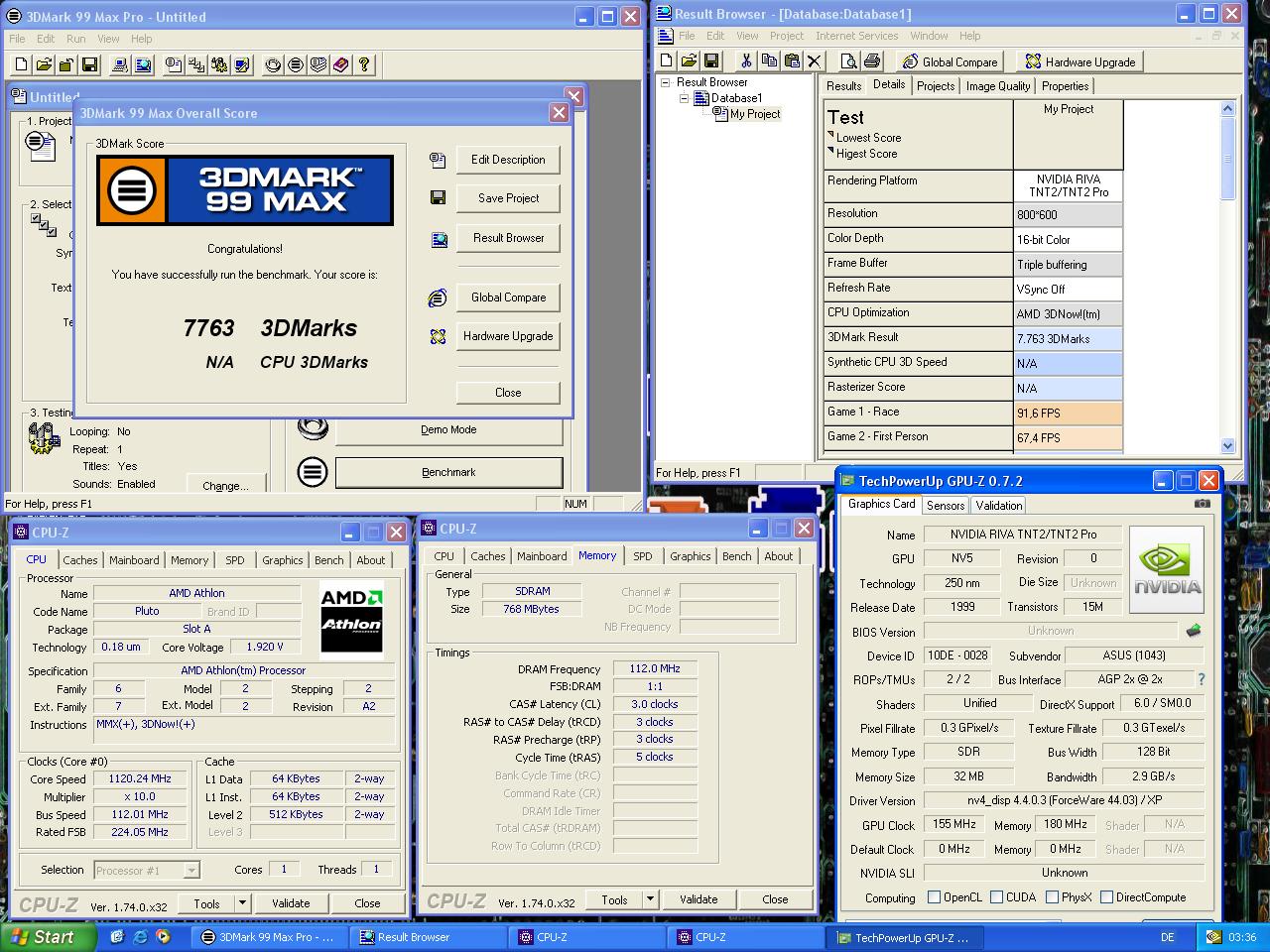Click the Benchmark button in 3DMark main window
Image resolution: width=1270 pixels, height=952 pixels.
click(x=448, y=473)
